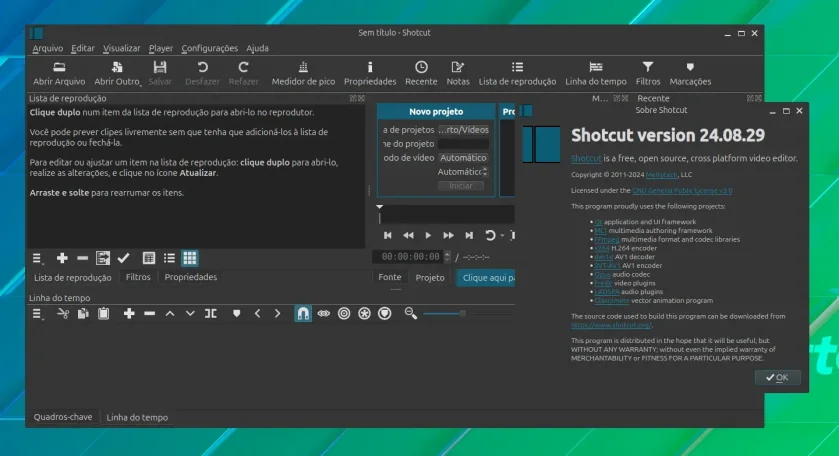The height and width of the screenshot is (456, 840).
Task: Toggle the Linha do tempo toolbar button
Action: (596, 73)
